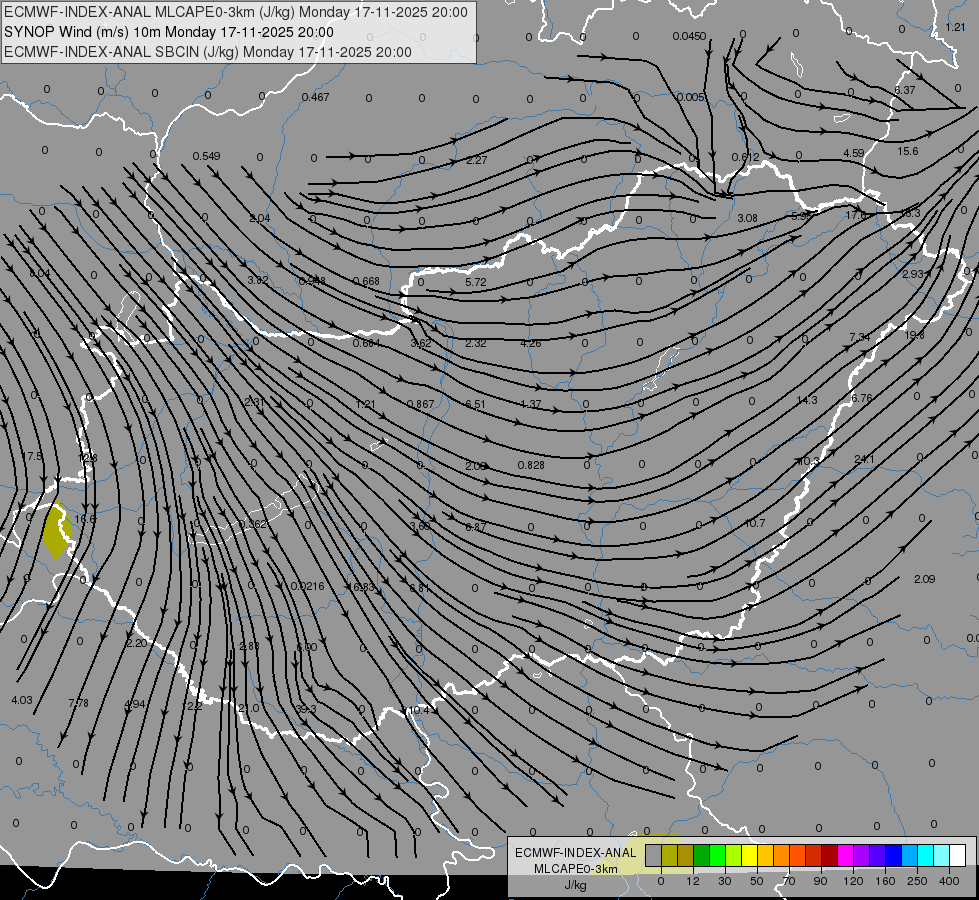Click legend tick label 12
The image size is (979, 900).
coord(693,881)
